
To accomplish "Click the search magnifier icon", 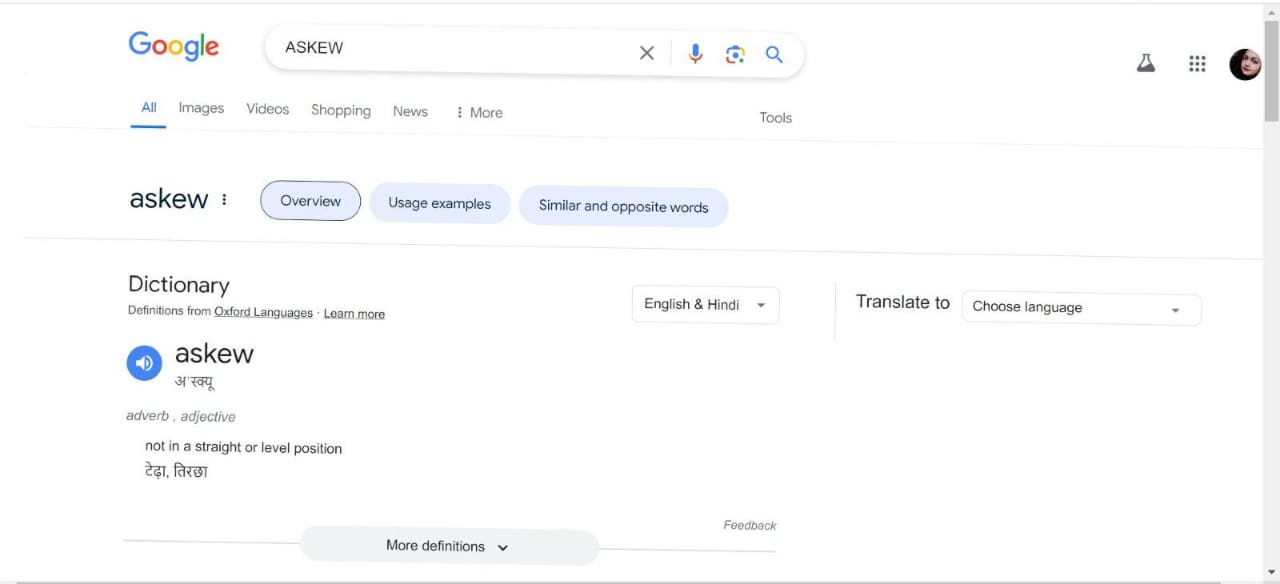I will click(773, 54).
